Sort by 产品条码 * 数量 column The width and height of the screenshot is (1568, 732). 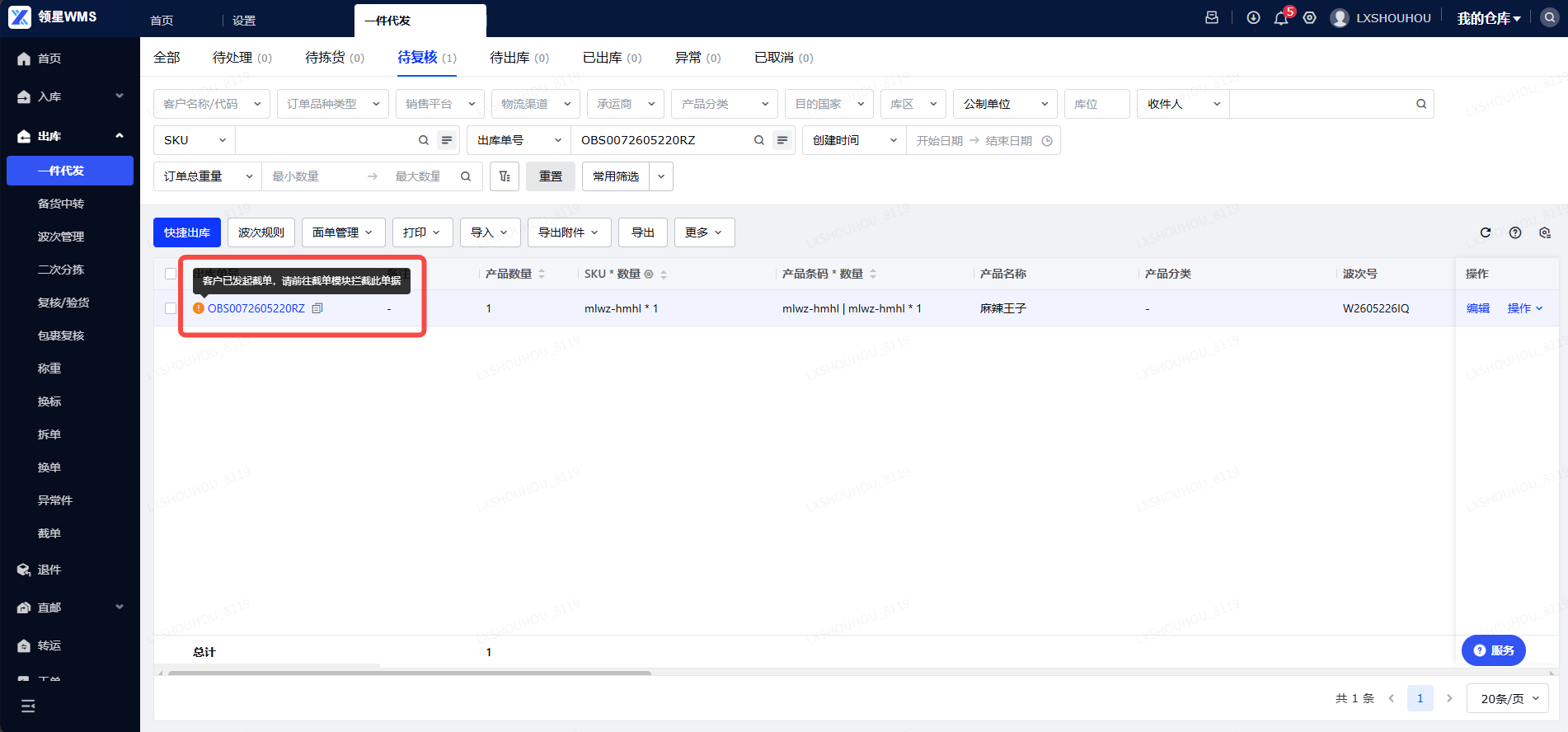873,274
